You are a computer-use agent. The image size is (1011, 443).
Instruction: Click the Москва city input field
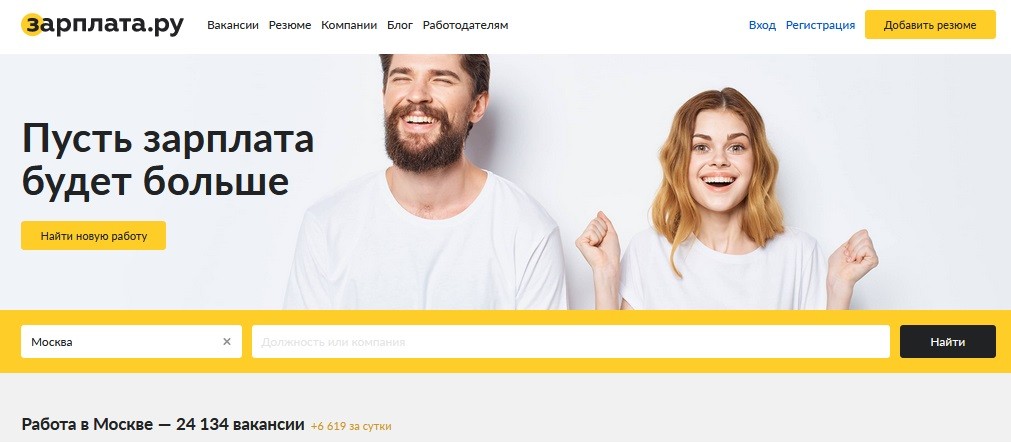coord(123,342)
